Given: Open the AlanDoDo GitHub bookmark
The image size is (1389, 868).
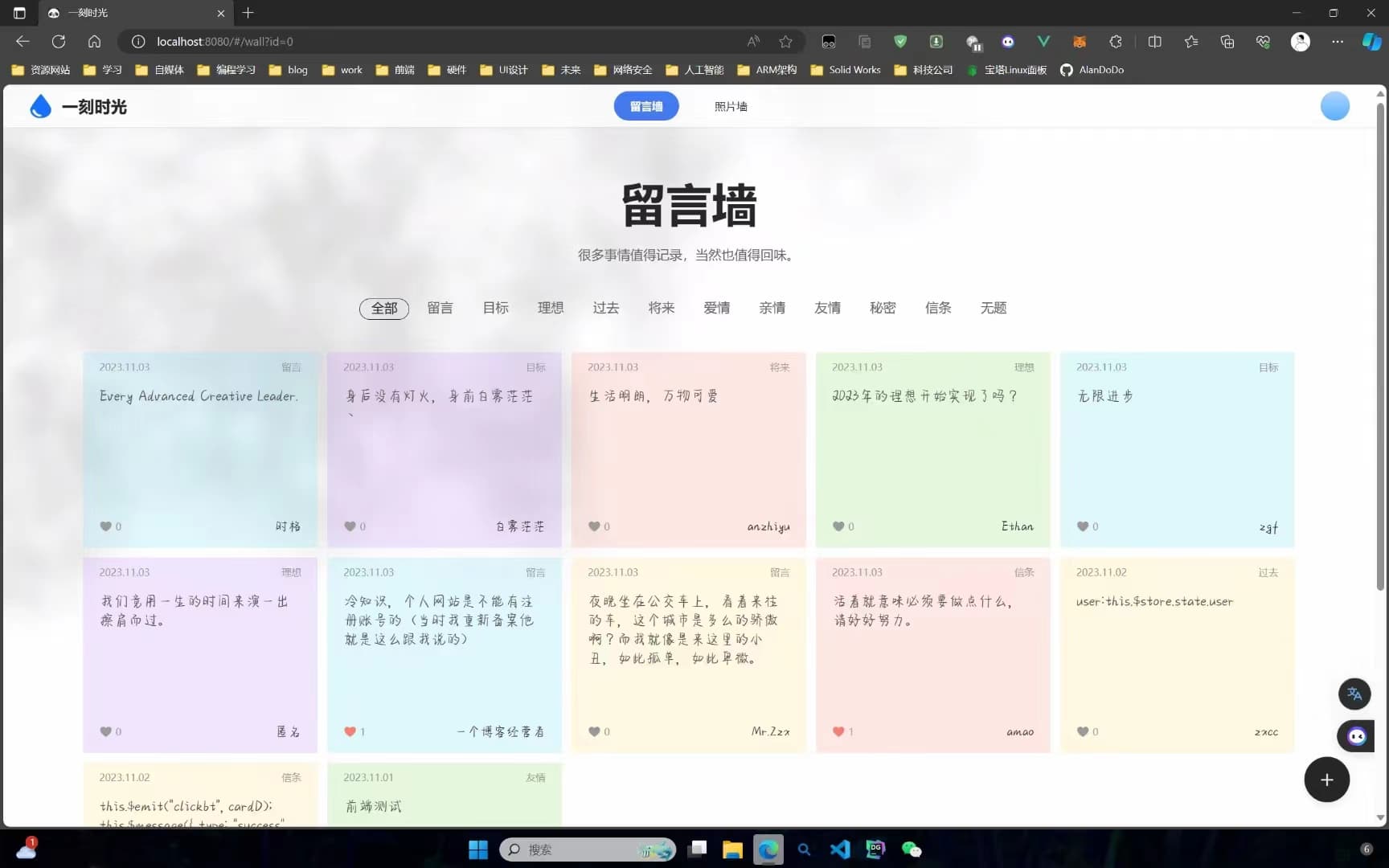Looking at the screenshot, I should tap(1092, 70).
